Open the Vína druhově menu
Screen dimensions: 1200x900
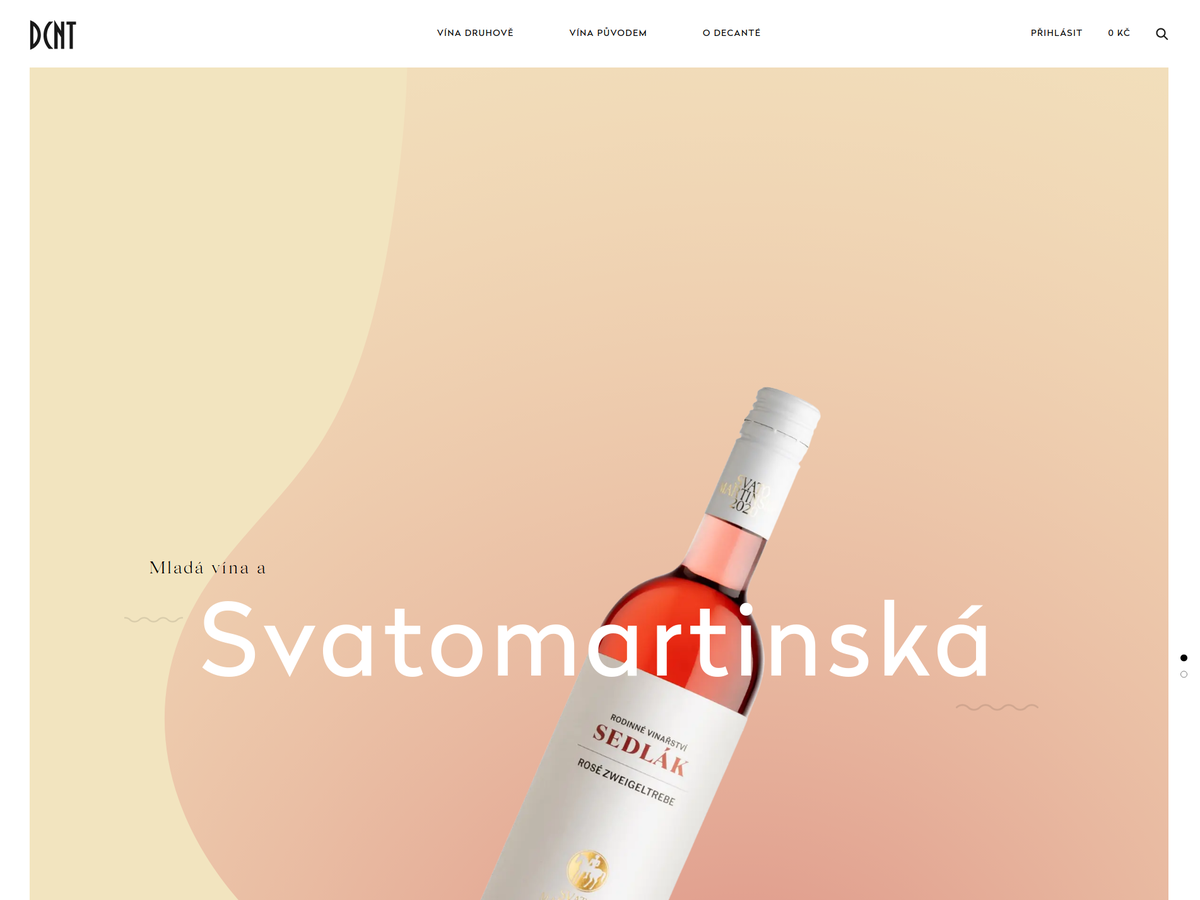[x=475, y=33]
